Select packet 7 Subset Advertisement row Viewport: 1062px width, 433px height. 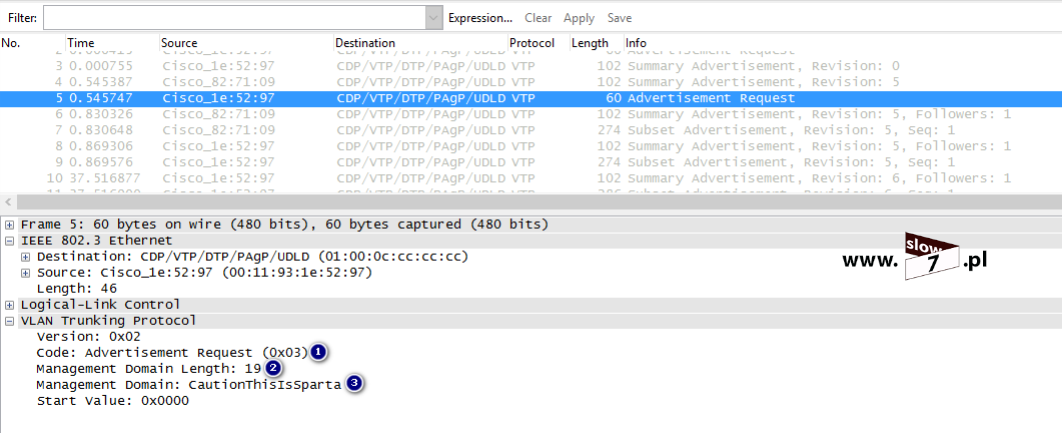tap(531, 130)
